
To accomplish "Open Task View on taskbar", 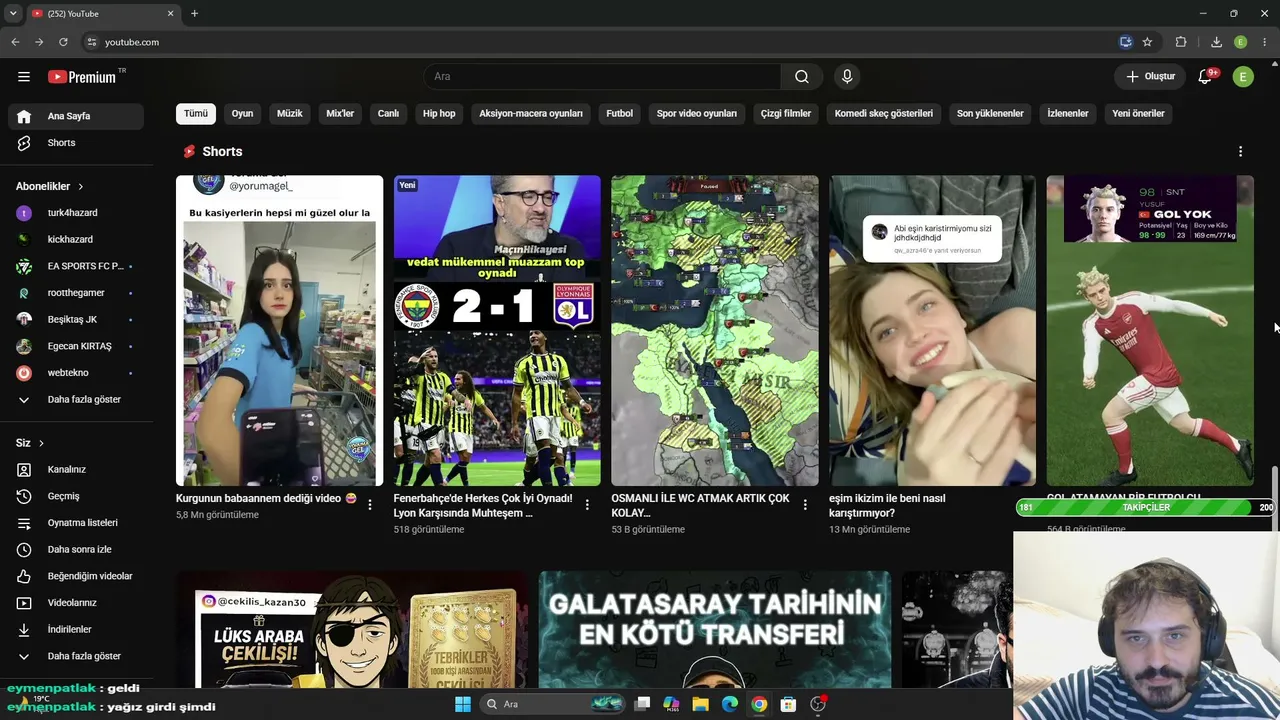I will (x=643, y=704).
